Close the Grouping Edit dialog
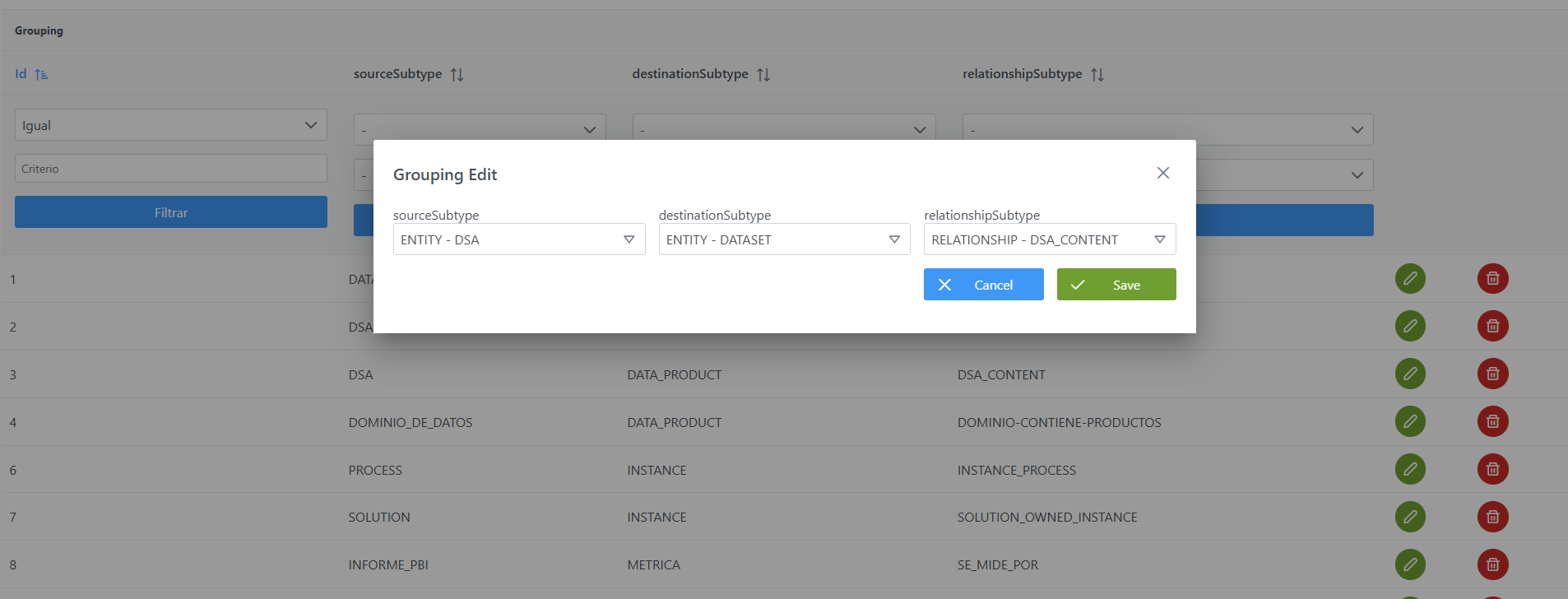1568x599 pixels. [1162, 173]
